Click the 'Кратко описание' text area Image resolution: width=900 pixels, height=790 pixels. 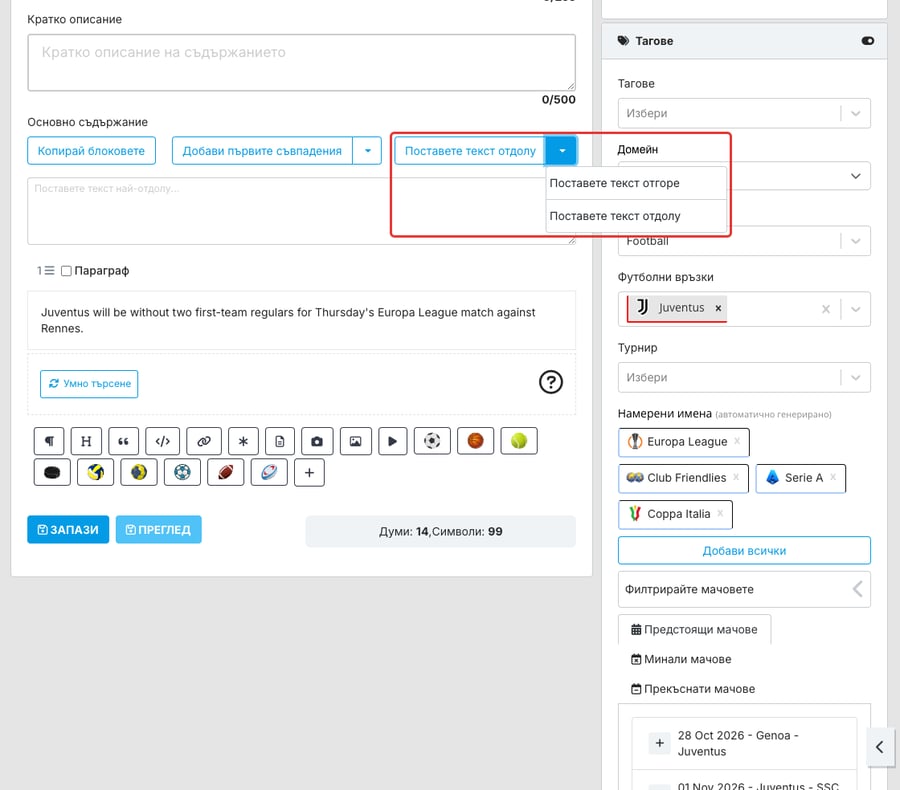[x=301, y=63]
